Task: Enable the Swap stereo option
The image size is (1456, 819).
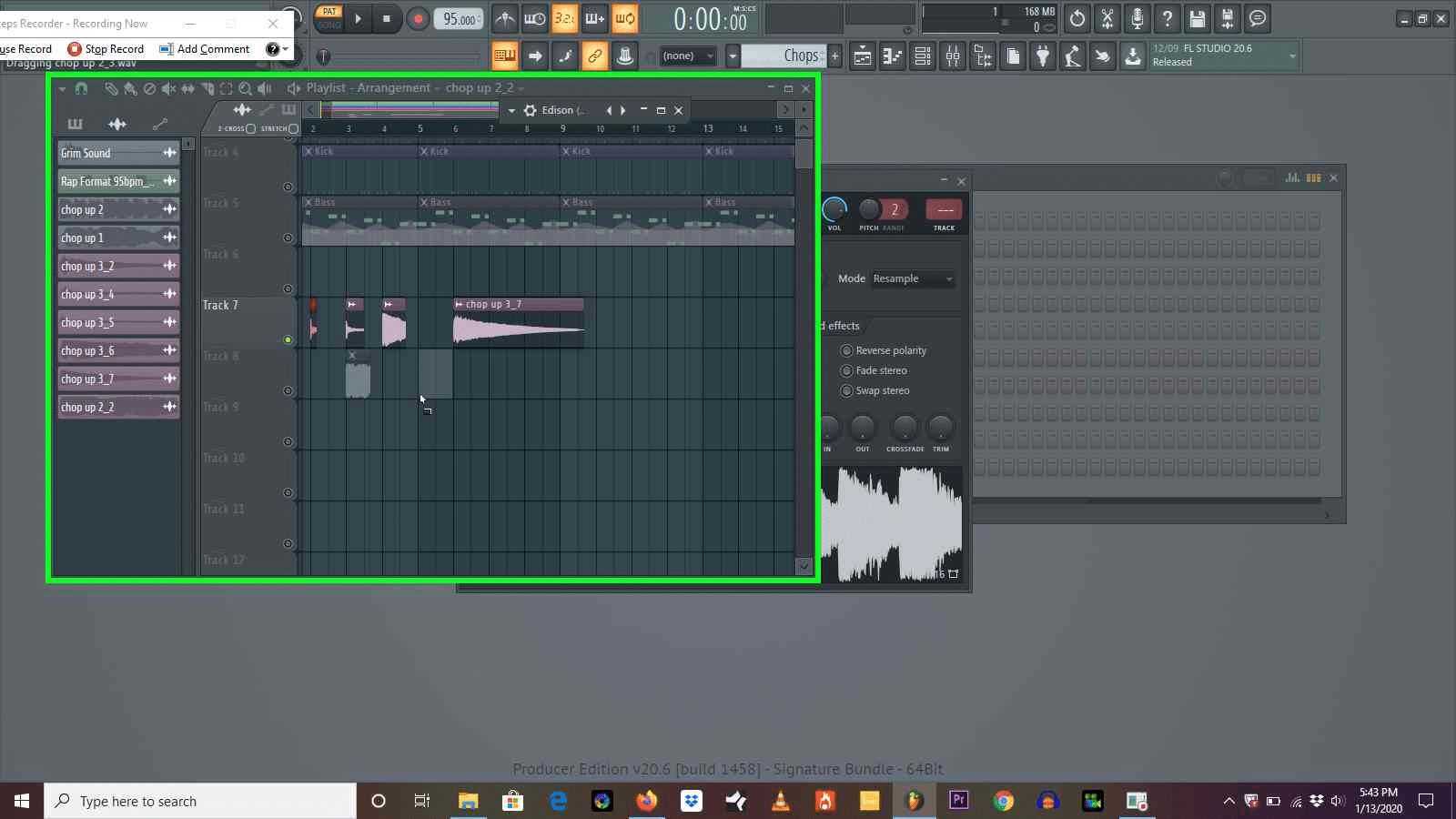Action: click(875, 390)
